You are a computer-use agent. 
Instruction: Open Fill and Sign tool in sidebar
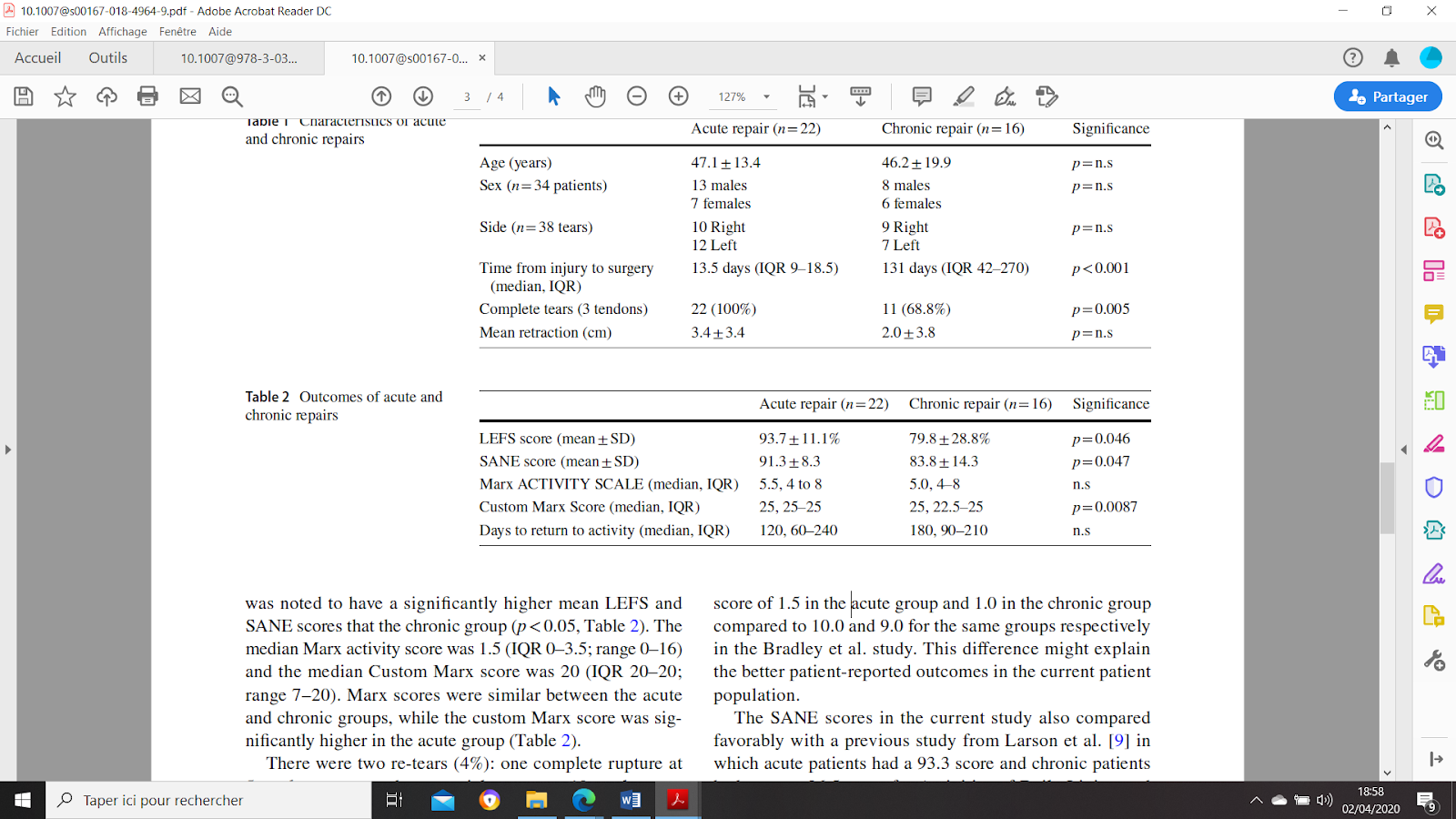click(x=1434, y=574)
